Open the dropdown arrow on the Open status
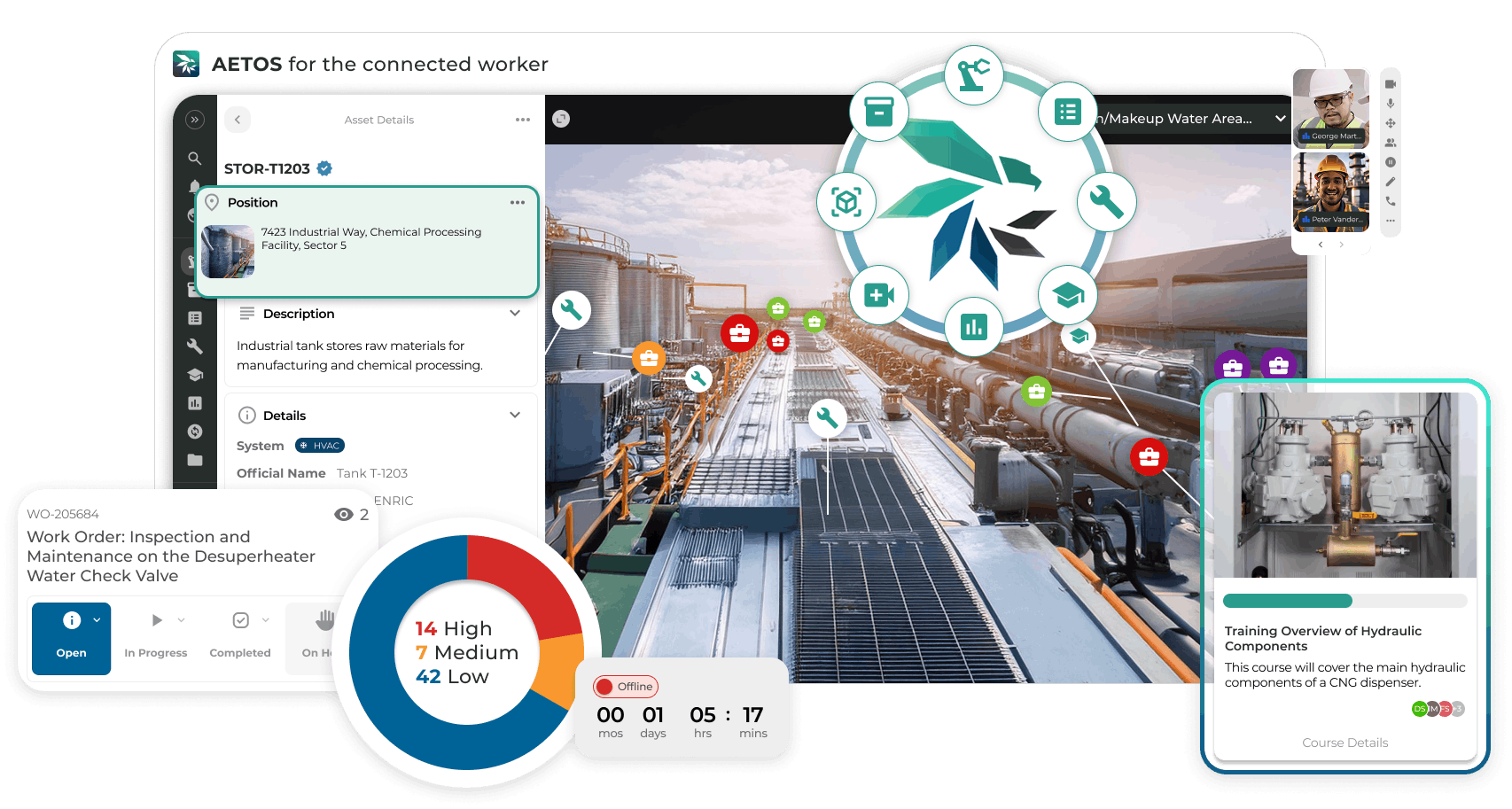 [97, 620]
